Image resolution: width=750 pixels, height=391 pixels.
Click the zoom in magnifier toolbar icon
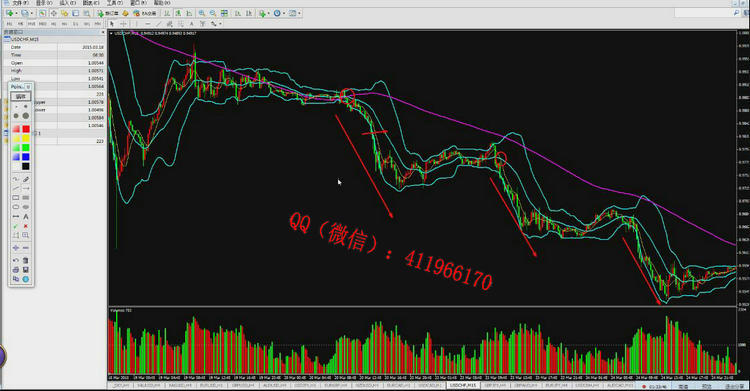[202, 13]
